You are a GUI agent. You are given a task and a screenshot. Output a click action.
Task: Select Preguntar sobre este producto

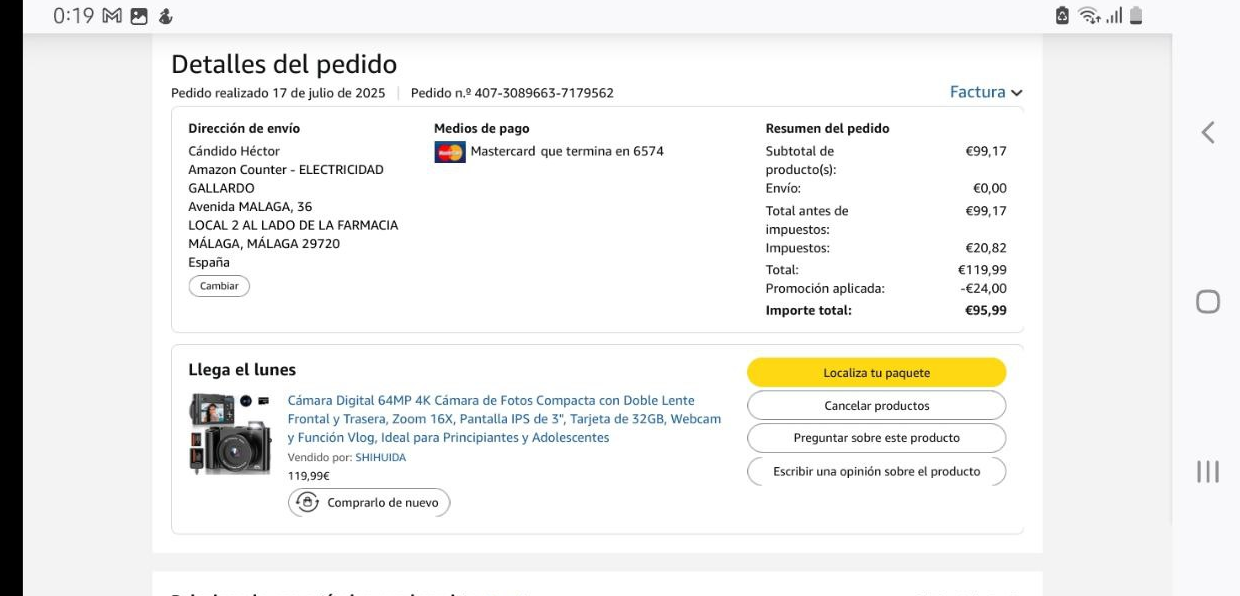click(876, 438)
